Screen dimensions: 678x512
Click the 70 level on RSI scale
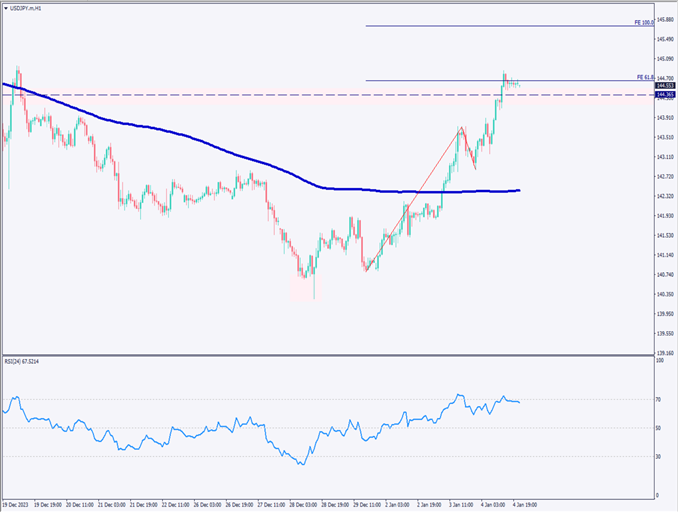pyautogui.click(x=659, y=399)
